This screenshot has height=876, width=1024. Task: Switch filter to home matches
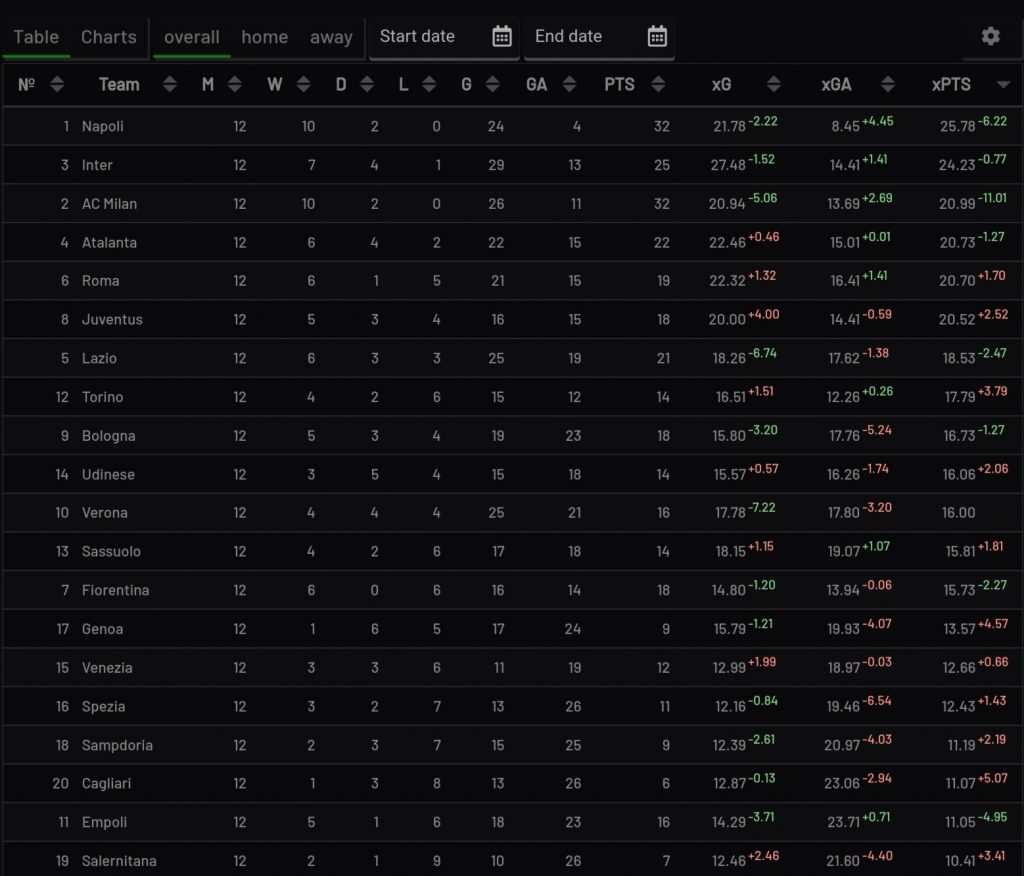264,37
